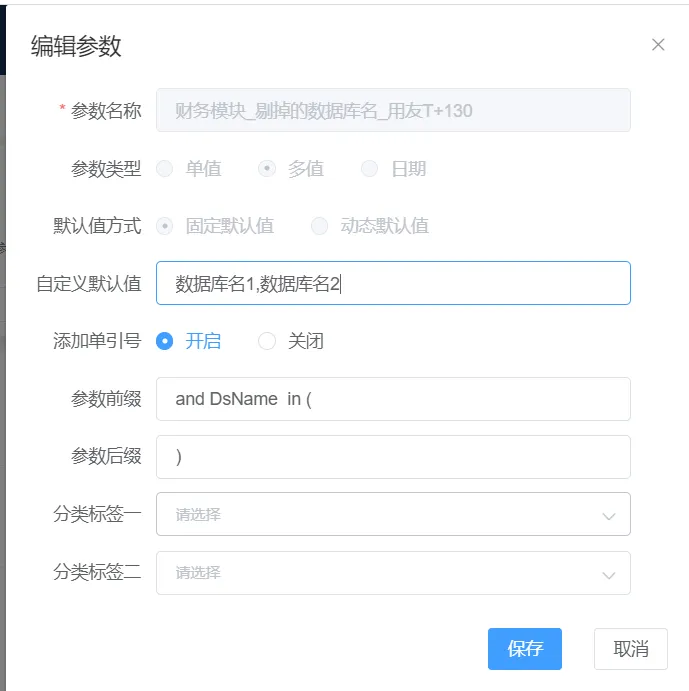The image size is (689, 691).
Task: Click the 默认值方式 label
Action: [x=97, y=226]
